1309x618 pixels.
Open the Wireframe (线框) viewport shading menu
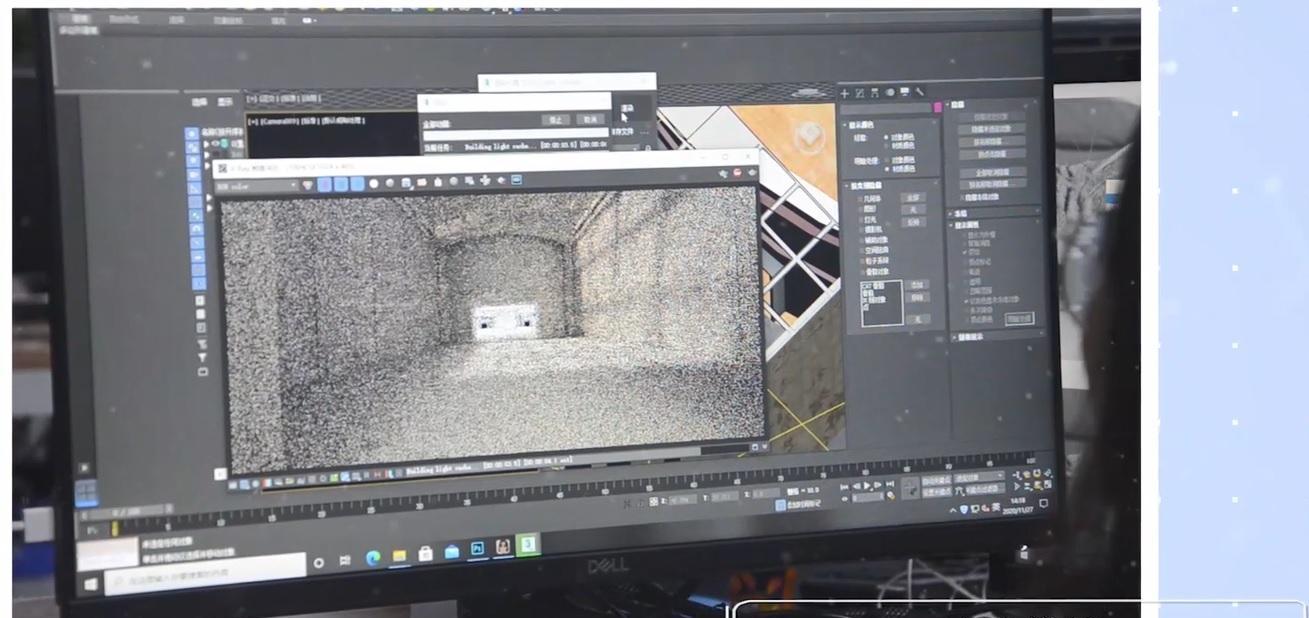click(x=312, y=98)
